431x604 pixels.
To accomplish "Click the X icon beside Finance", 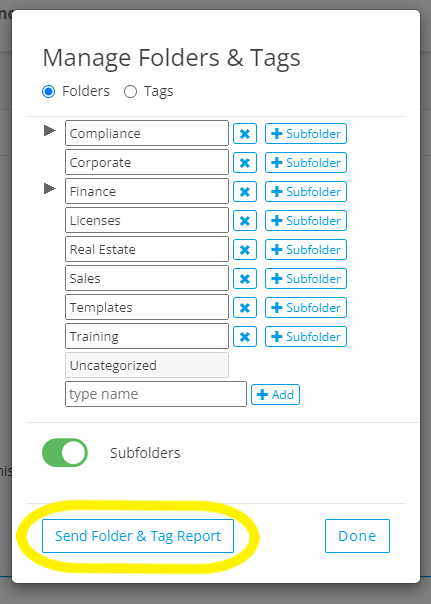I will (245, 191).
